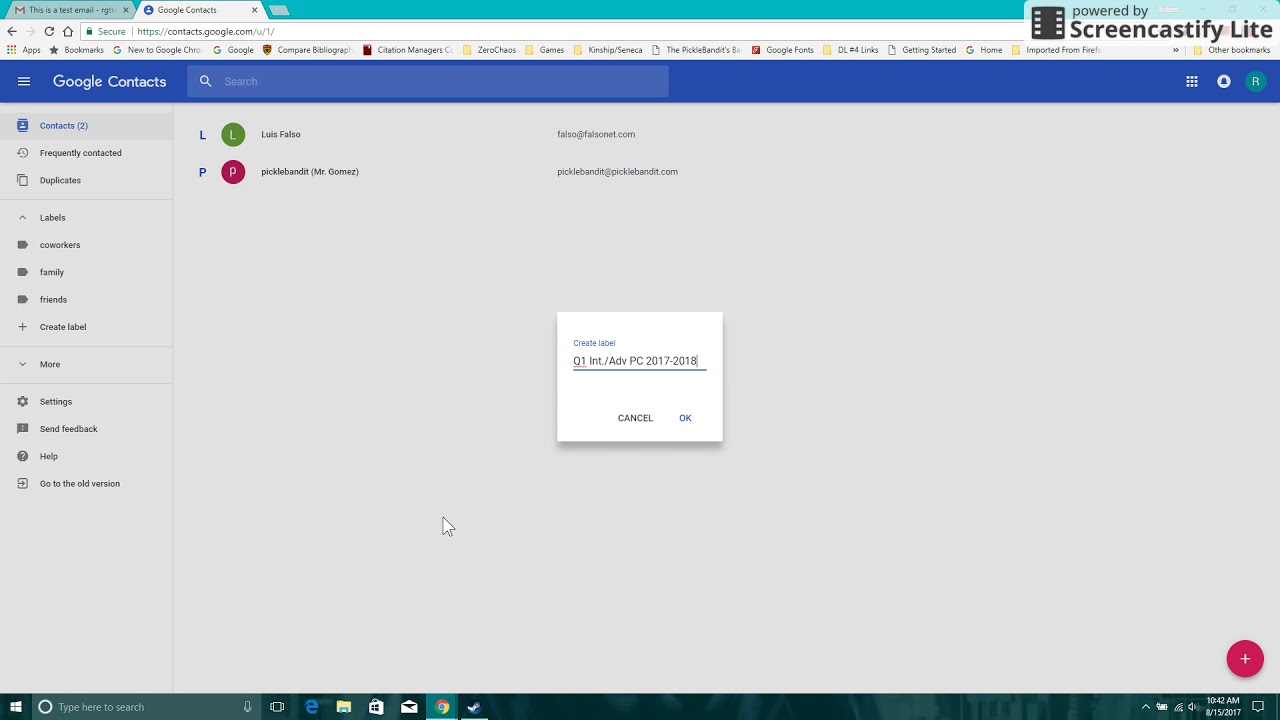Click the plus icon beside Create label
The height and width of the screenshot is (720, 1280).
tap(22, 327)
